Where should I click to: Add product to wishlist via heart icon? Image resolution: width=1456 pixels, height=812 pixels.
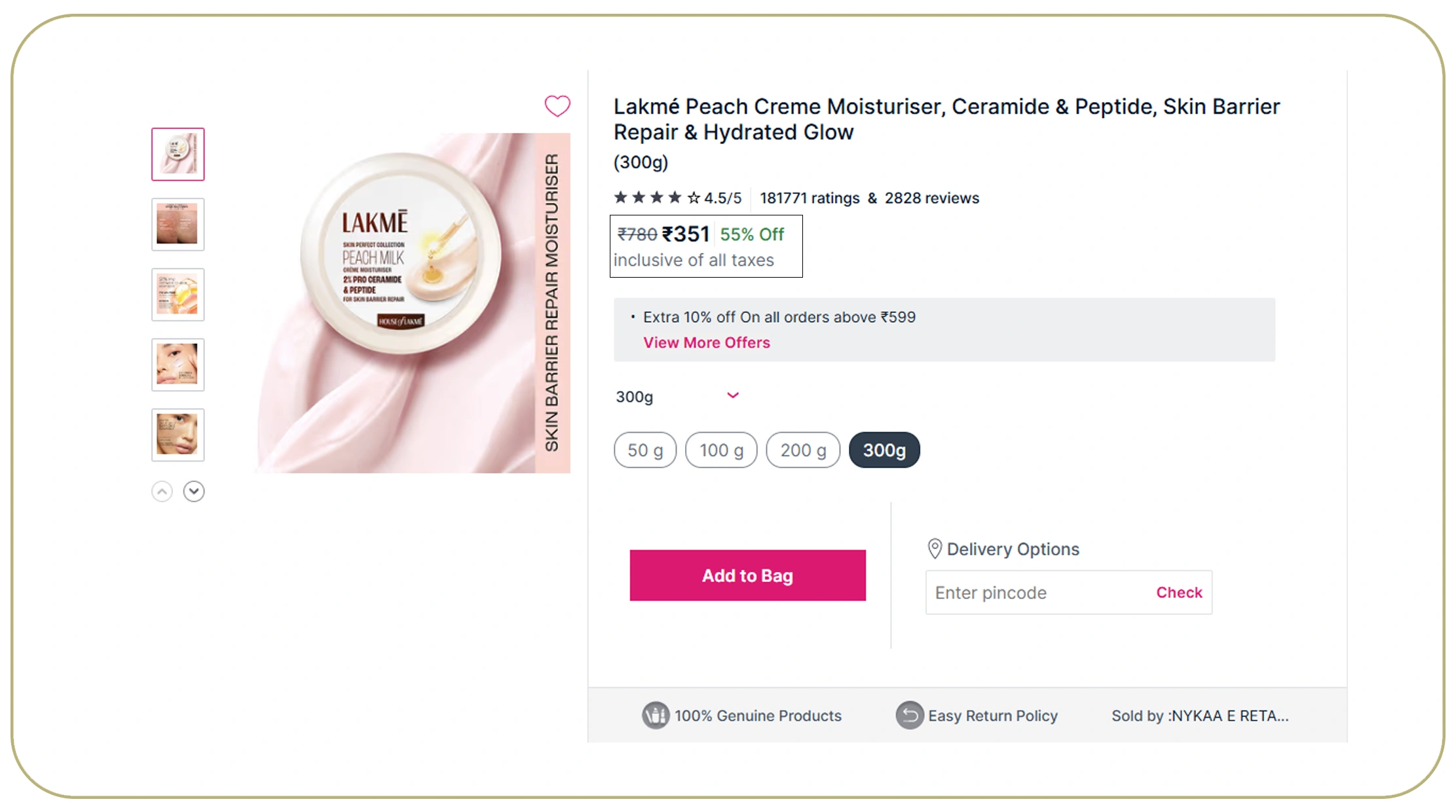pos(557,106)
